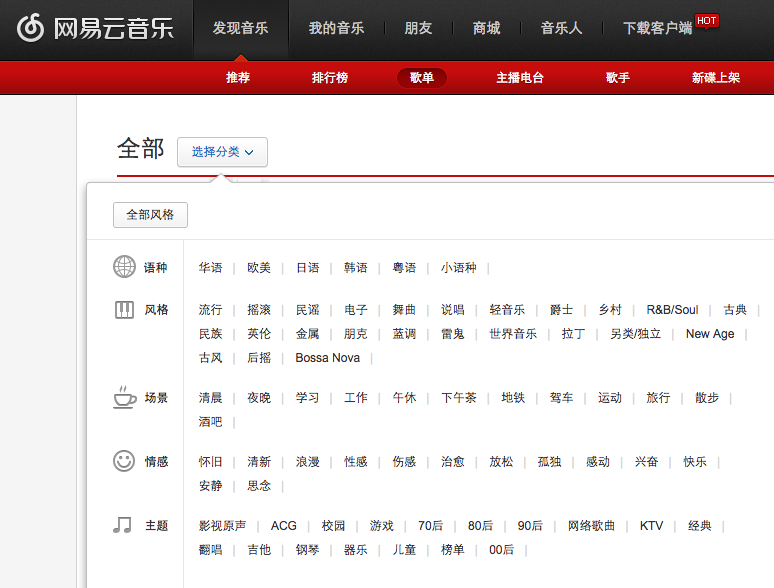Viewport: 774px width, 588px height.
Task: Open the 朋友 tab
Action: point(418,28)
